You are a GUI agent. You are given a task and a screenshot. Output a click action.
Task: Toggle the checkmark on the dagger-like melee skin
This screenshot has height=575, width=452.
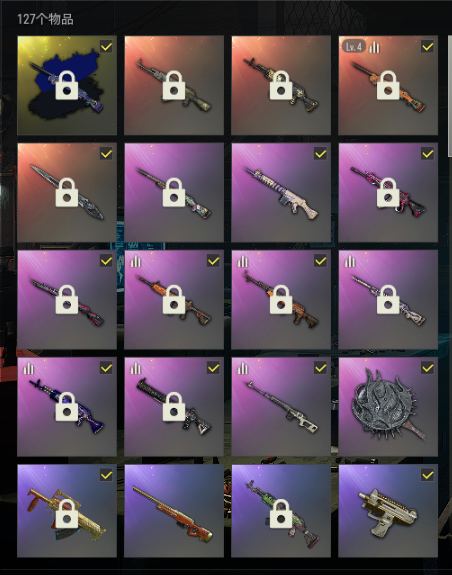coord(106,154)
